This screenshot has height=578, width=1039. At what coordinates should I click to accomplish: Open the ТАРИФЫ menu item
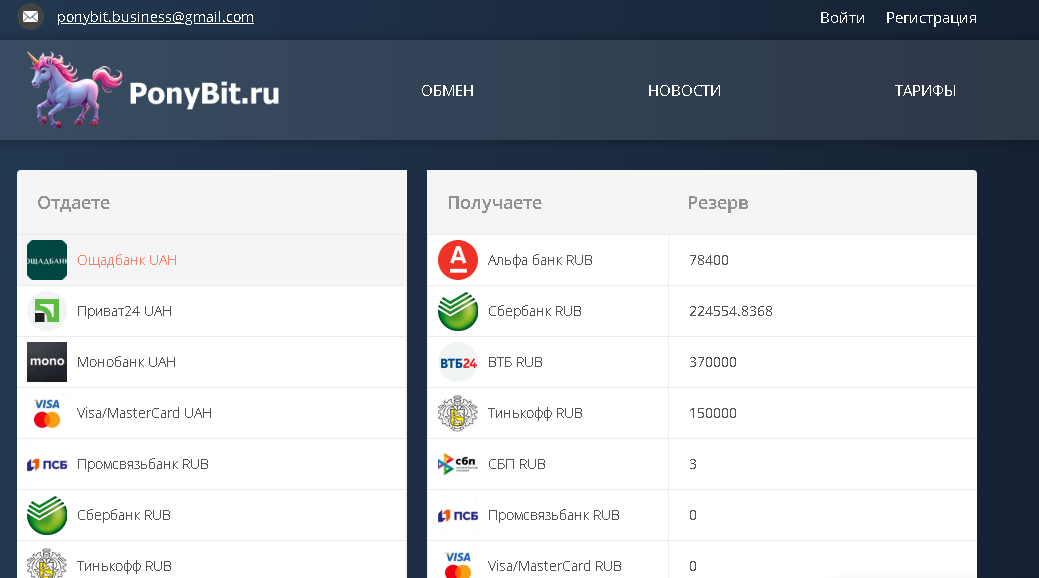pyautogui.click(x=925, y=91)
